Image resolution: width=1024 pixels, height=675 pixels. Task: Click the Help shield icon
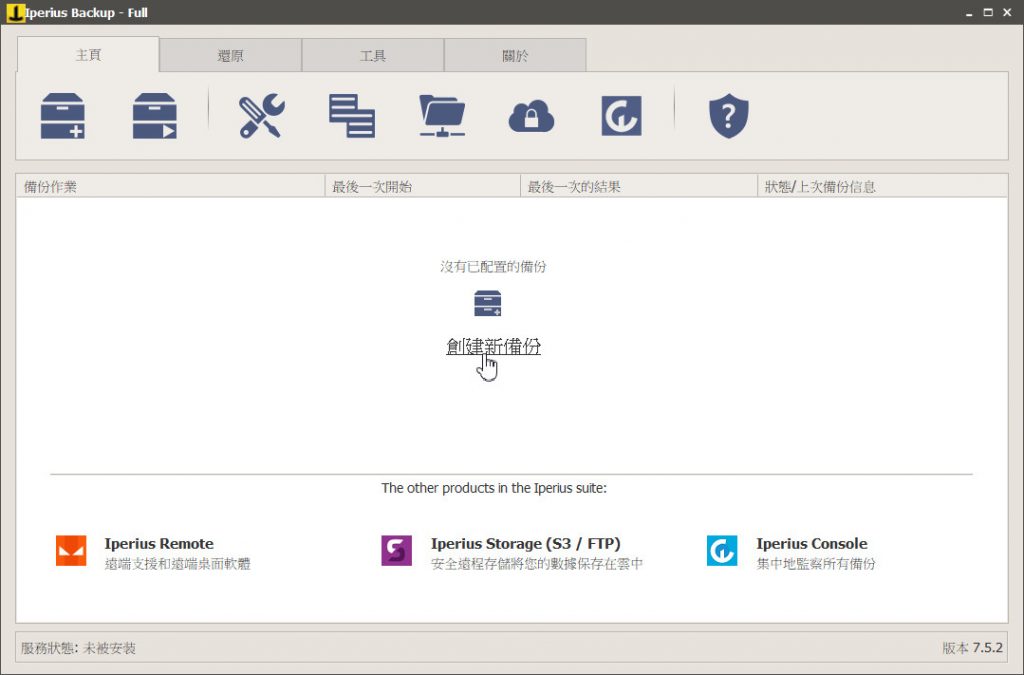coord(728,115)
